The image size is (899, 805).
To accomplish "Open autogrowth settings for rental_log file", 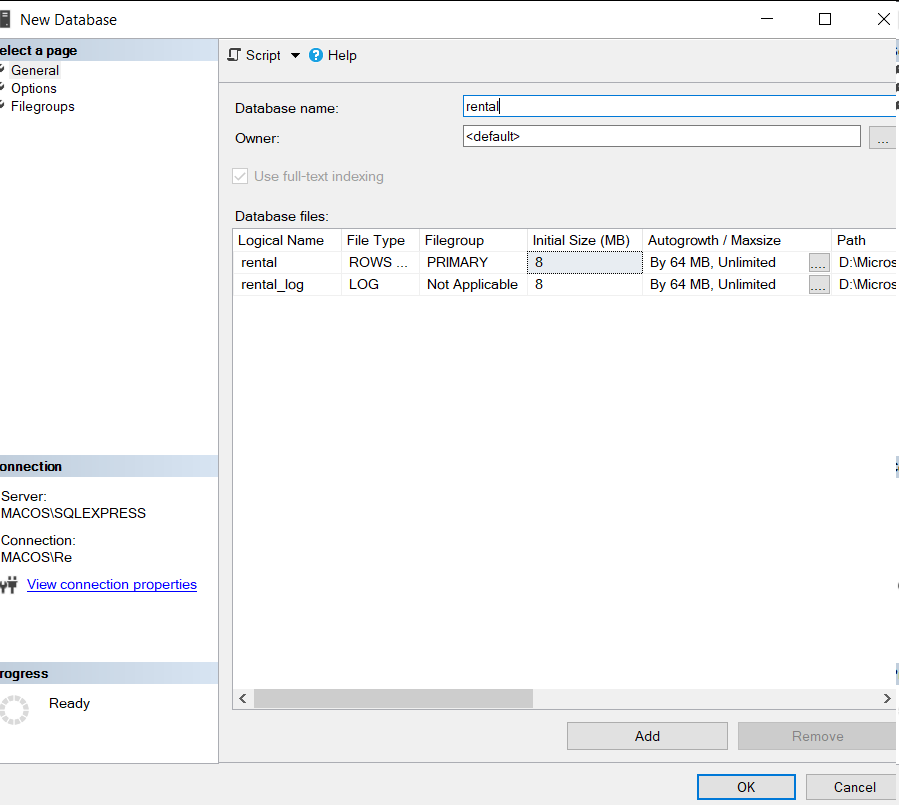I will [x=819, y=284].
